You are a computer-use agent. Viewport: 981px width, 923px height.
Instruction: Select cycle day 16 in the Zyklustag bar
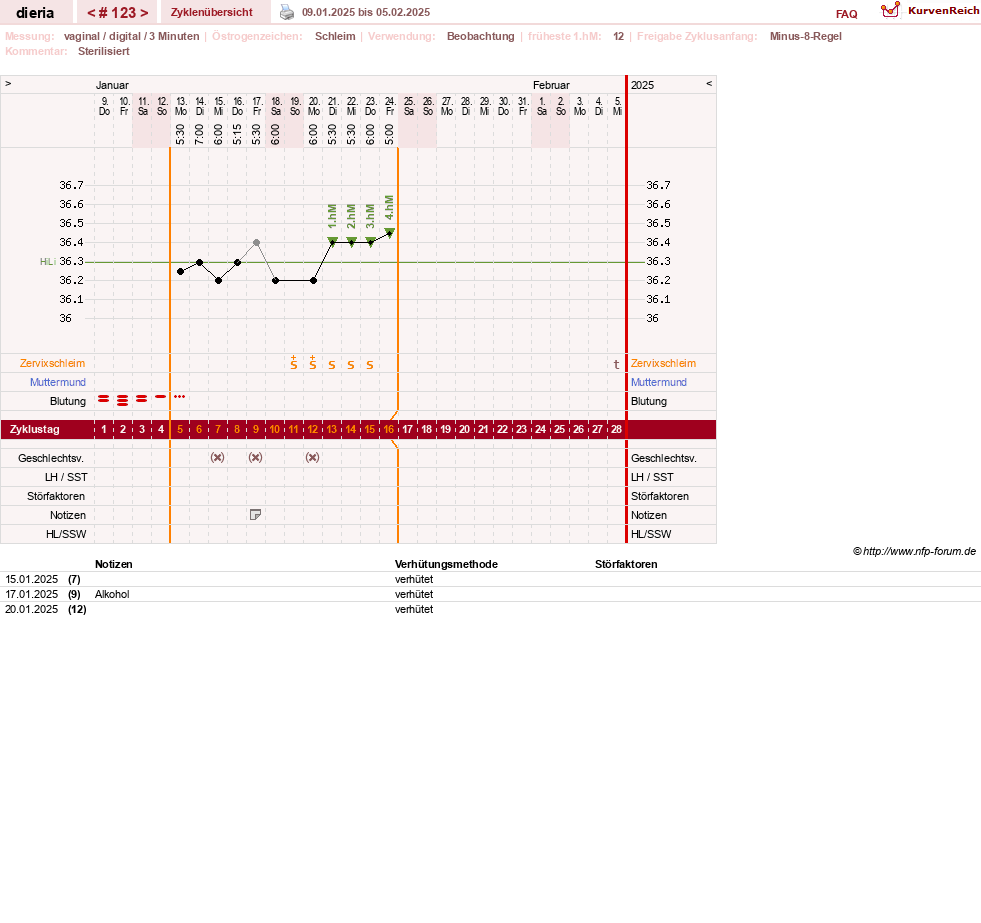pos(389,429)
